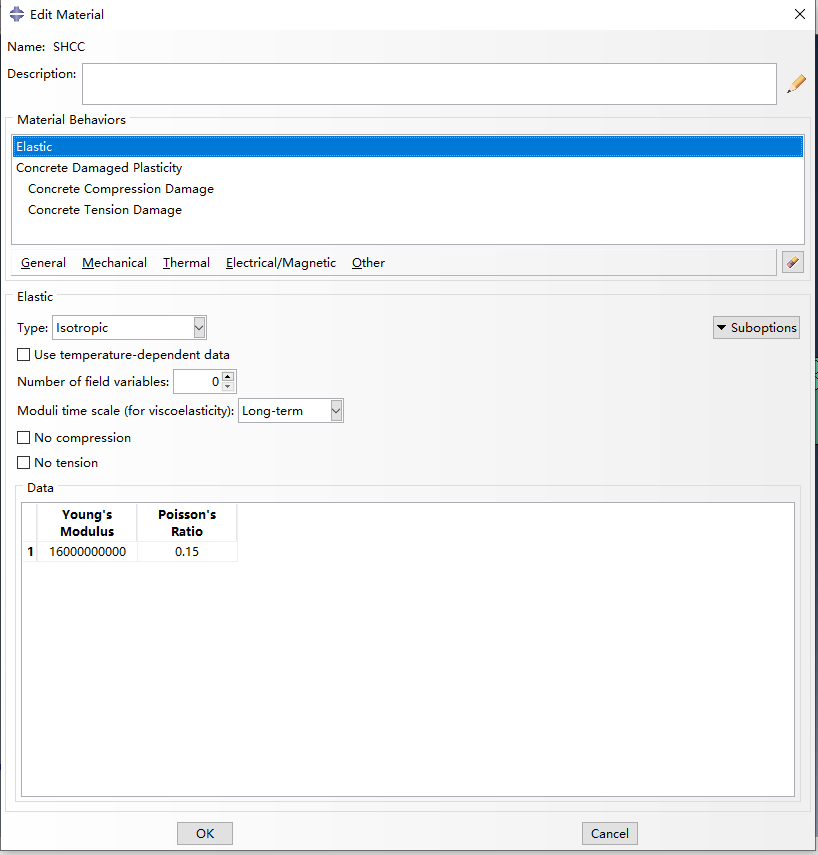
Task: Select Concrete Damaged Plasticity behavior
Action: point(99,168)
